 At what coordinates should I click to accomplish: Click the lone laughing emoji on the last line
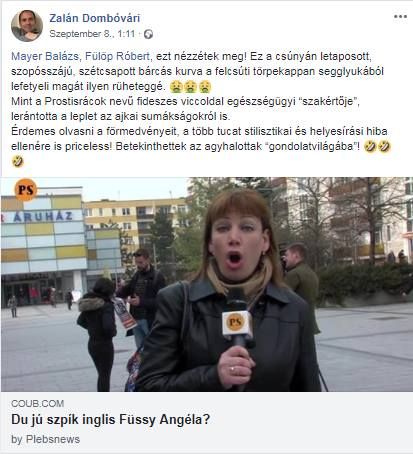click(17, 161)
